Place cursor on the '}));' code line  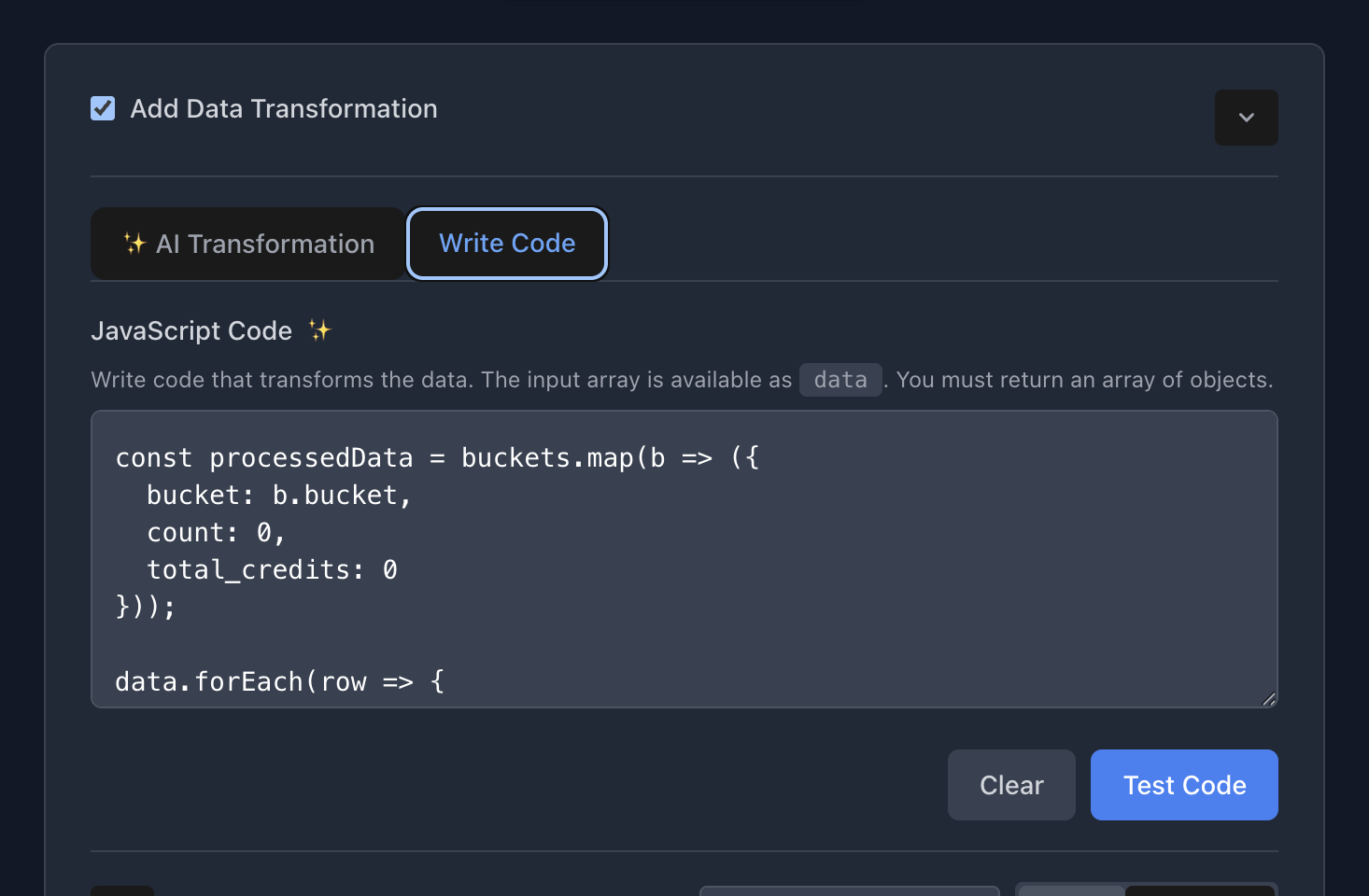pyautogui.click(x=146, y=608)
